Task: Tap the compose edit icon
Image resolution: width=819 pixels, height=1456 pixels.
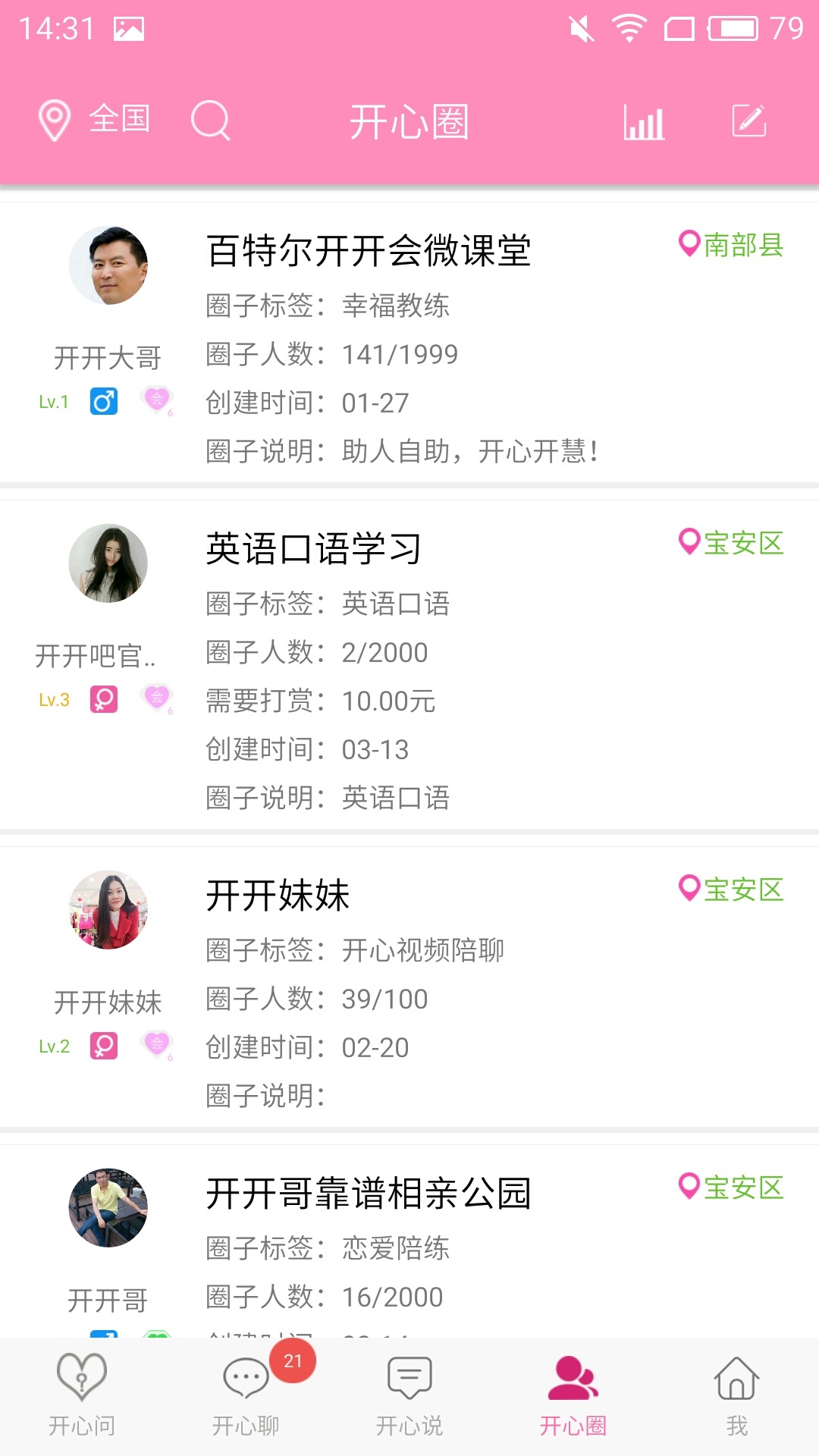Action: point(749,121)
